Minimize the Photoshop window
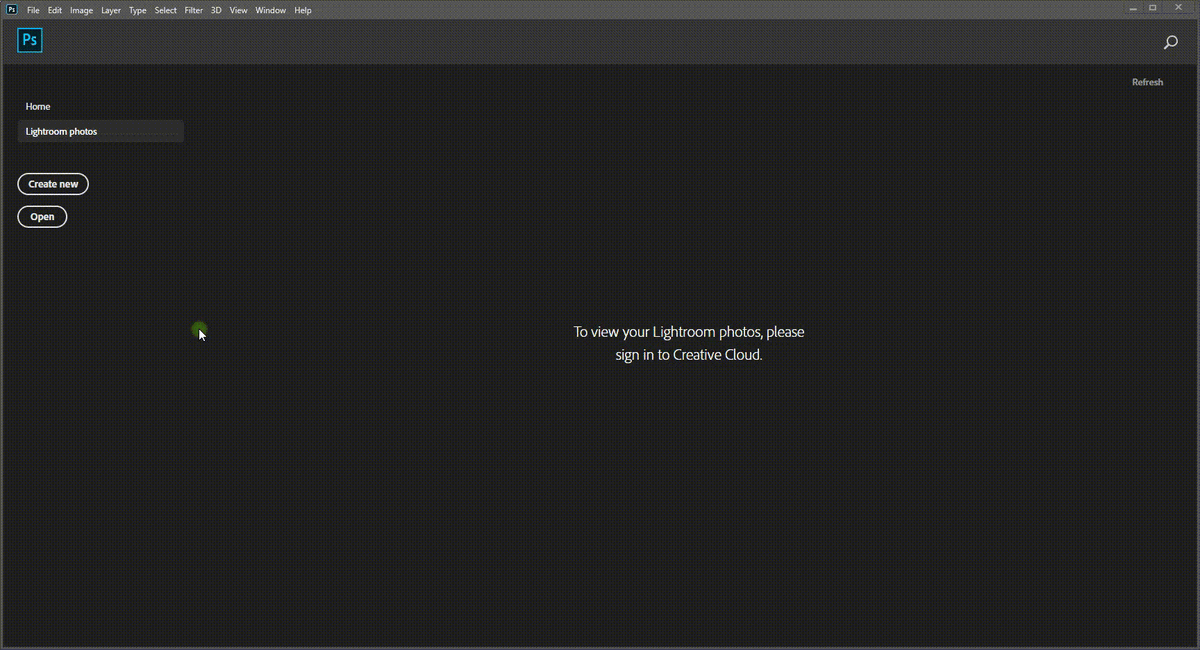Screen dimensions: 1200x650 click(1133, 8)
